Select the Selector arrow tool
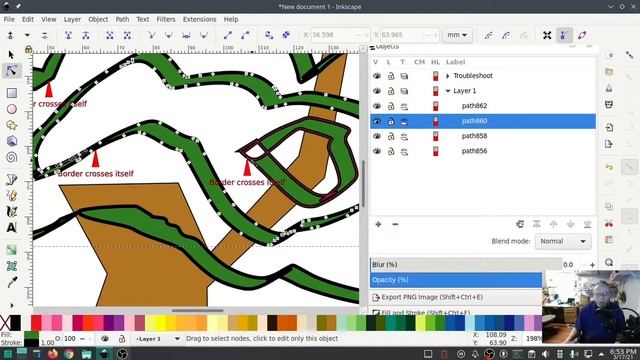 (11, 54)
